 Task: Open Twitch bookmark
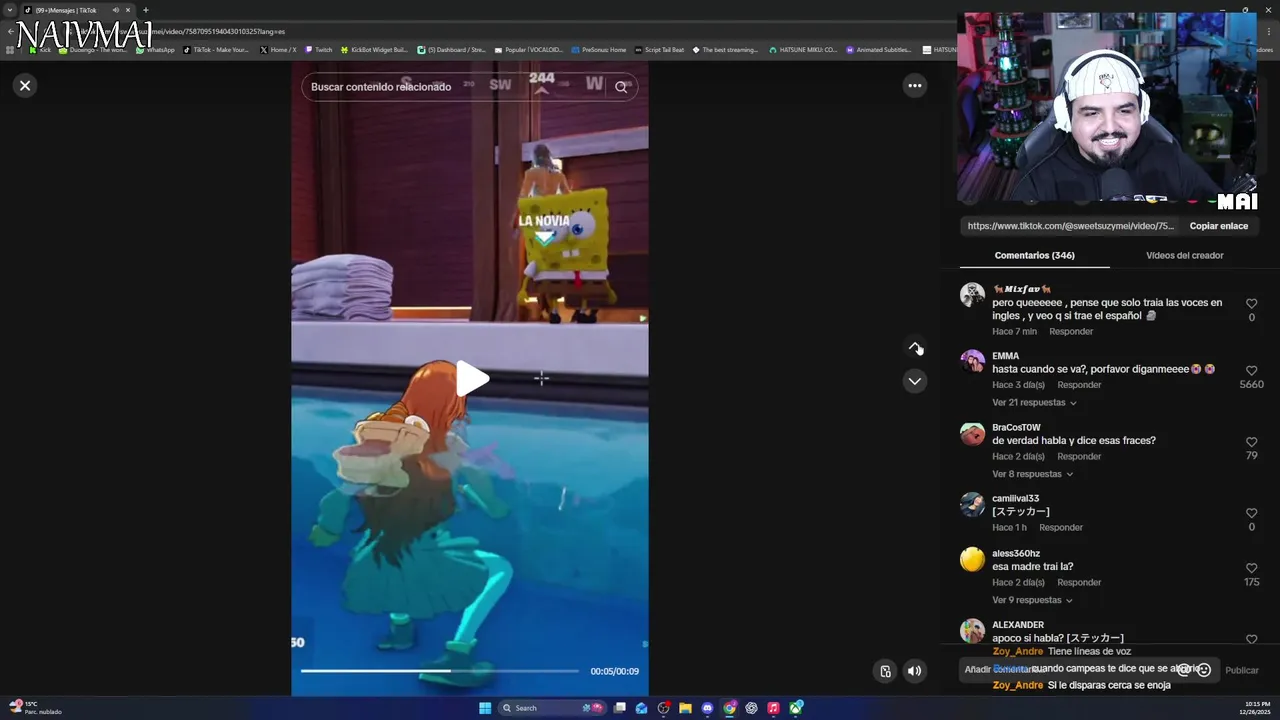tap(319, 49)
